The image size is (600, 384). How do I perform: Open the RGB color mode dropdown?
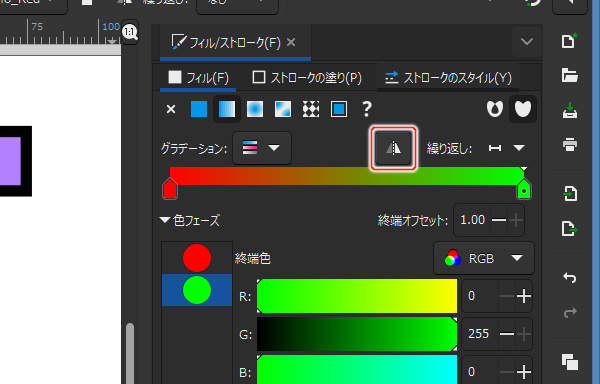click(484, 259)
